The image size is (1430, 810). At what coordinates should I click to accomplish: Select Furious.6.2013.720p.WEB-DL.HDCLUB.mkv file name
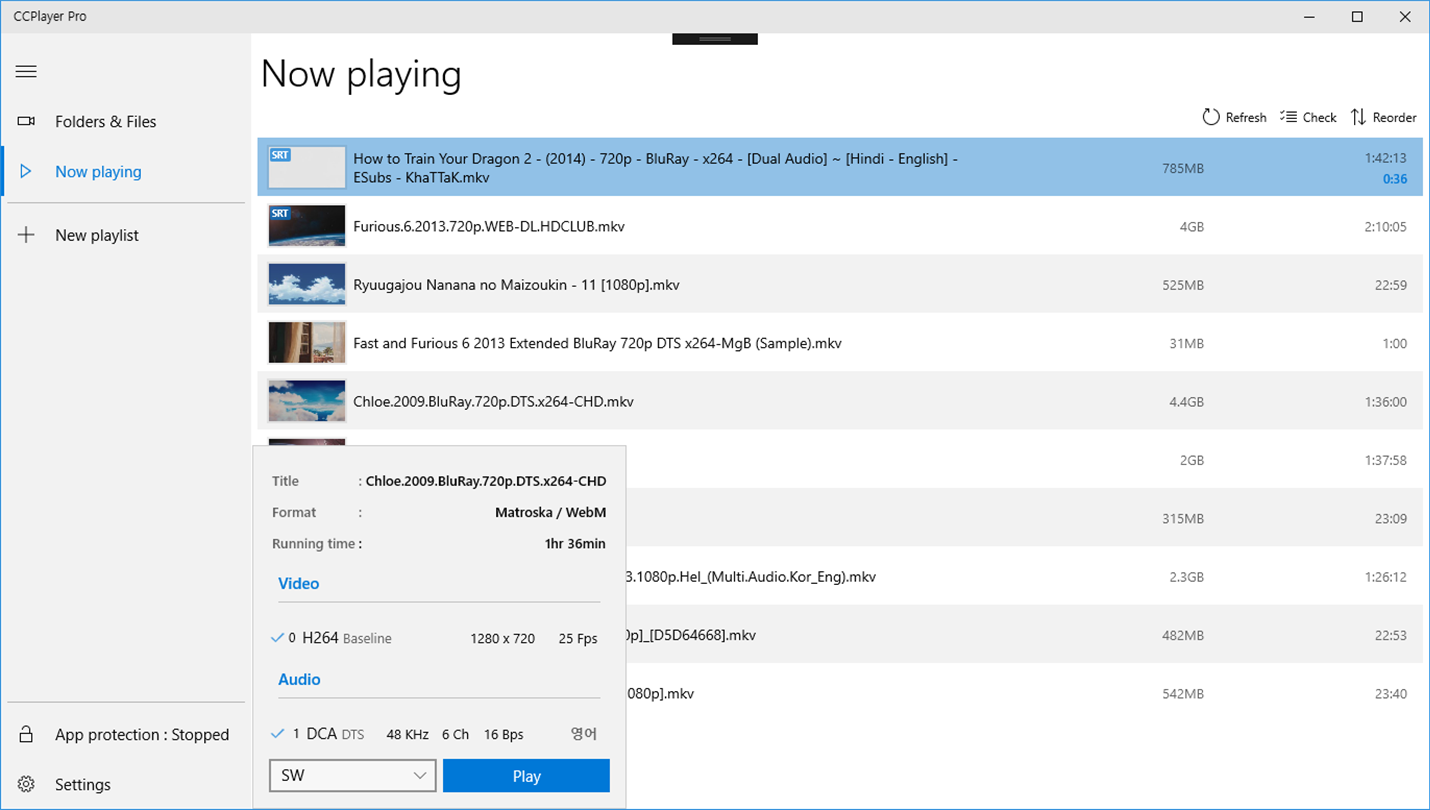pos(489,227)
